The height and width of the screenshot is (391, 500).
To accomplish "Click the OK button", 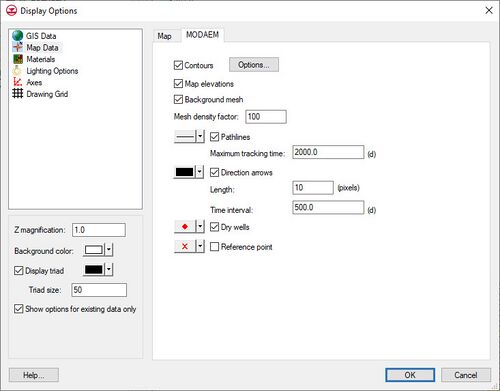I will [410, 375].
